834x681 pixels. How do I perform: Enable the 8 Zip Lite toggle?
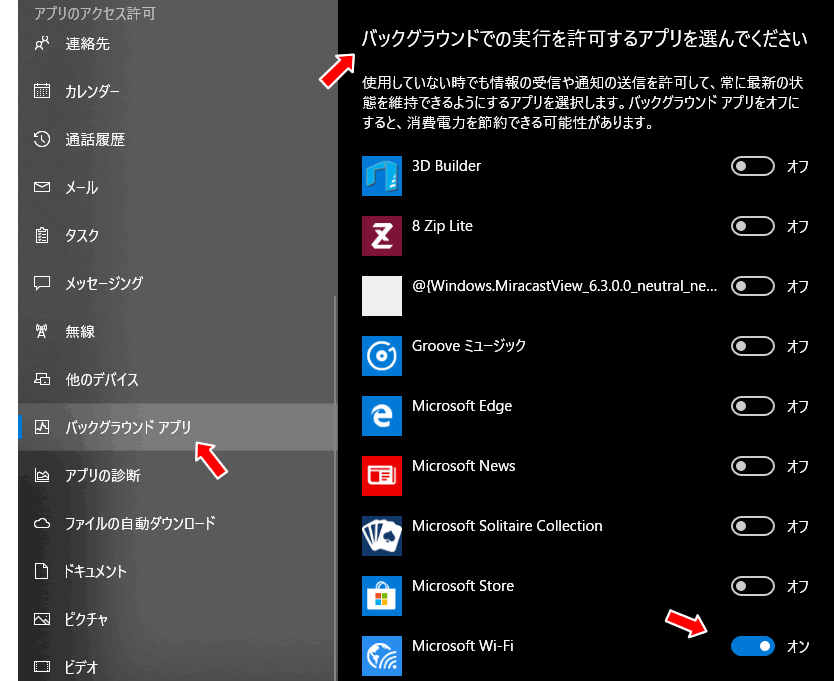pyautogui.click(x=752, y=226)
